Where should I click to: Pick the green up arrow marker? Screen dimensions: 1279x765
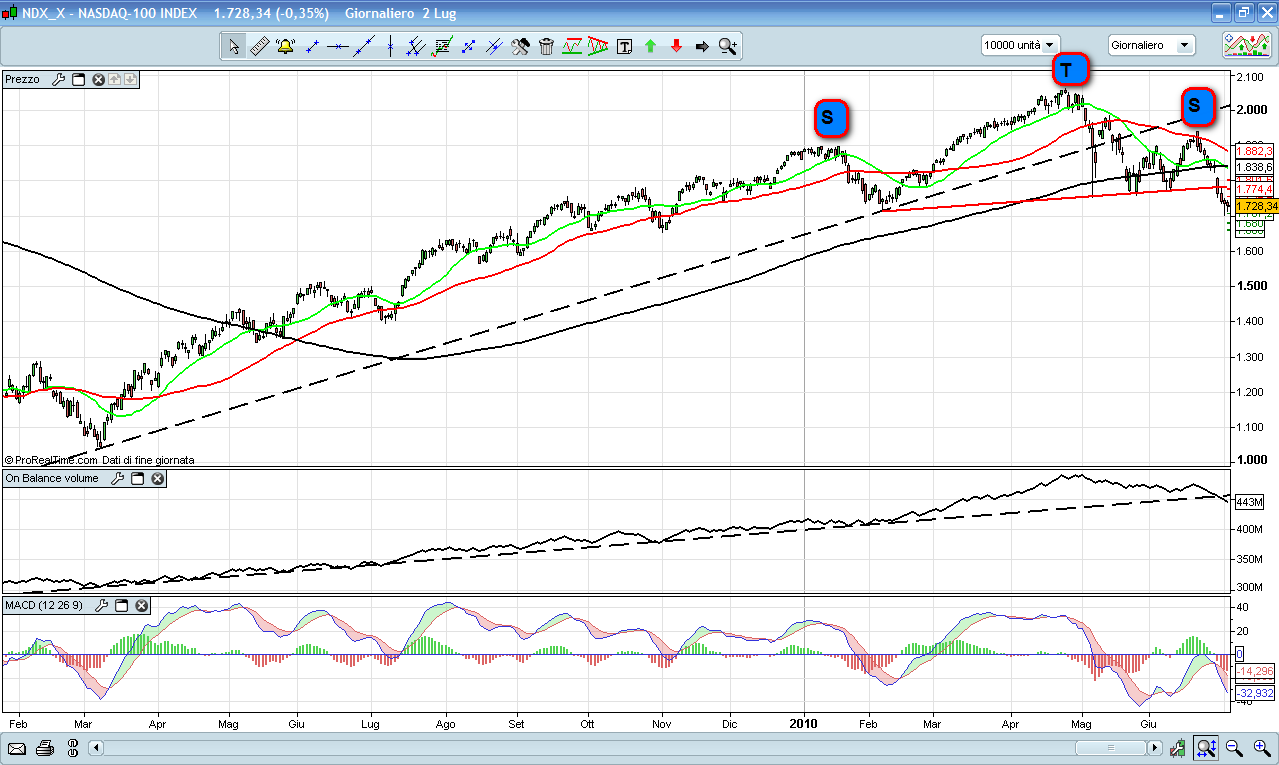coord(650,46)
